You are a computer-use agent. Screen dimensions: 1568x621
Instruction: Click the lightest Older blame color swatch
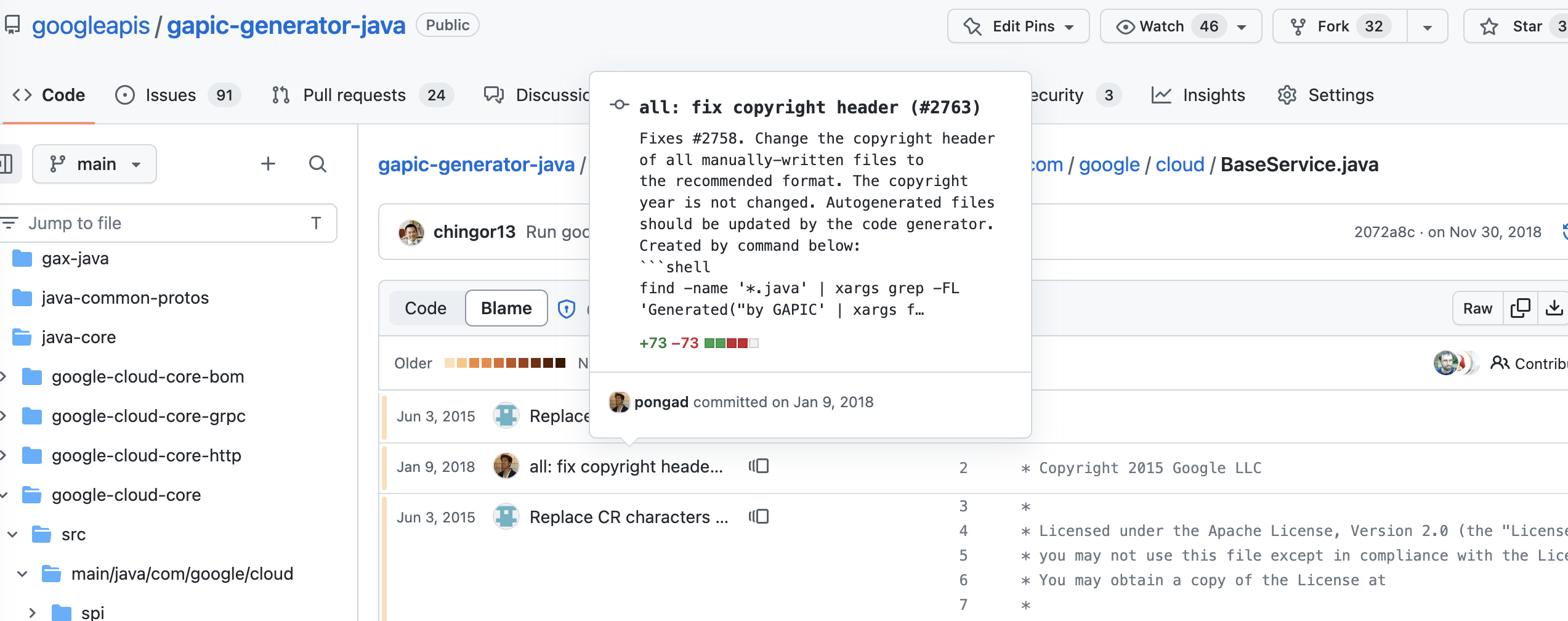(x=449, y=363)
